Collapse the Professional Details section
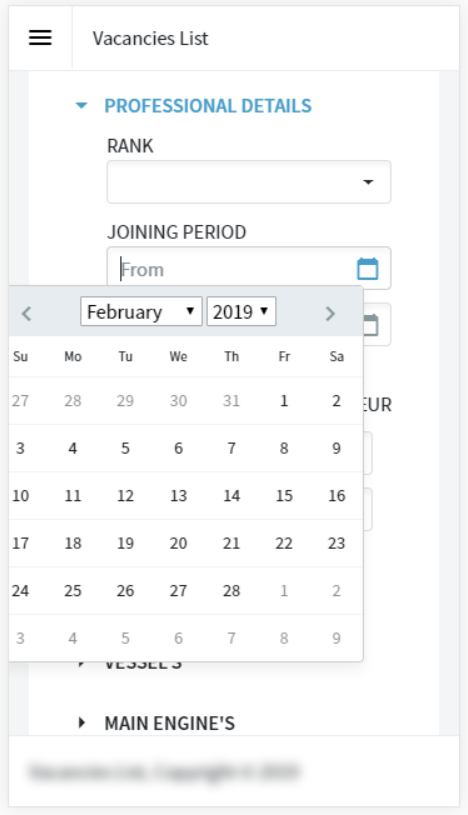The image size is (468, 815). 193,106
